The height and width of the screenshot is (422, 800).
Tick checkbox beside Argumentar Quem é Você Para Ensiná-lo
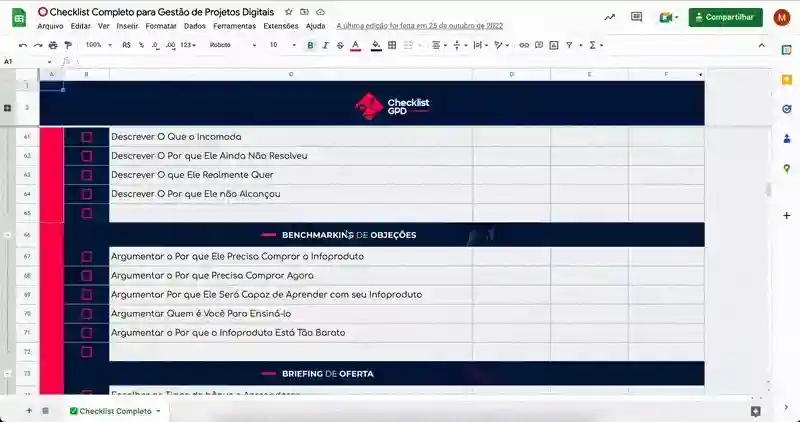click(87, 313)
